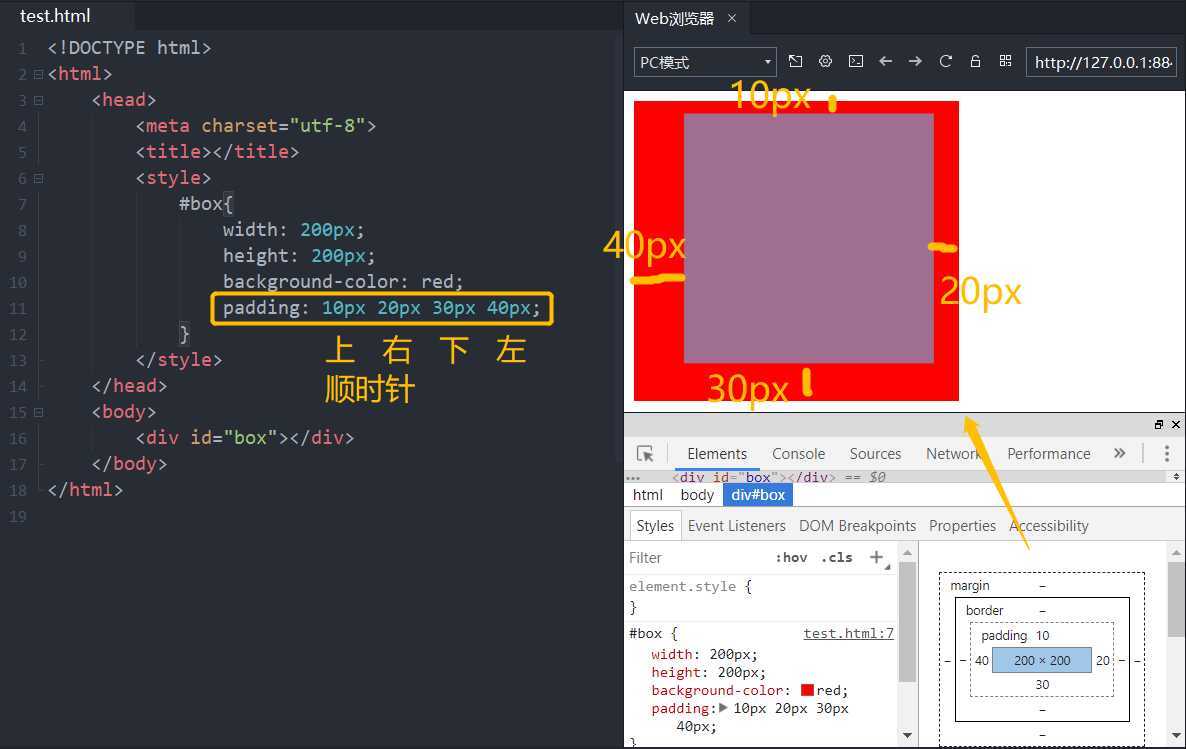The image size is (1186, 749).
Task: Open the Accessibility sidebar tab
Action: coord(1049,526)
